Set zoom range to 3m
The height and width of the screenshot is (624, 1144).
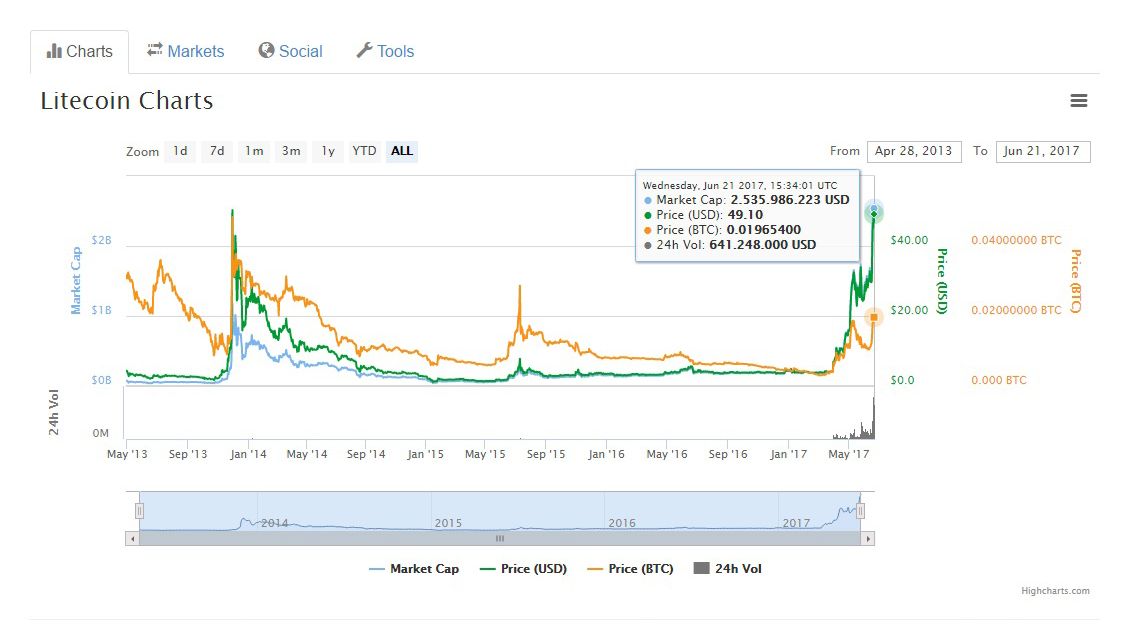(x=291, y=151)
